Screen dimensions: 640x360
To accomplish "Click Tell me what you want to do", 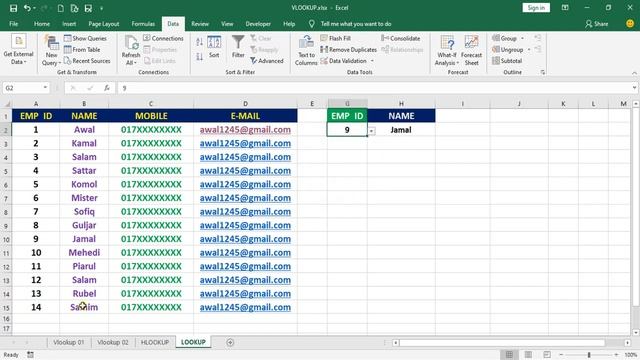I will 356,24.
